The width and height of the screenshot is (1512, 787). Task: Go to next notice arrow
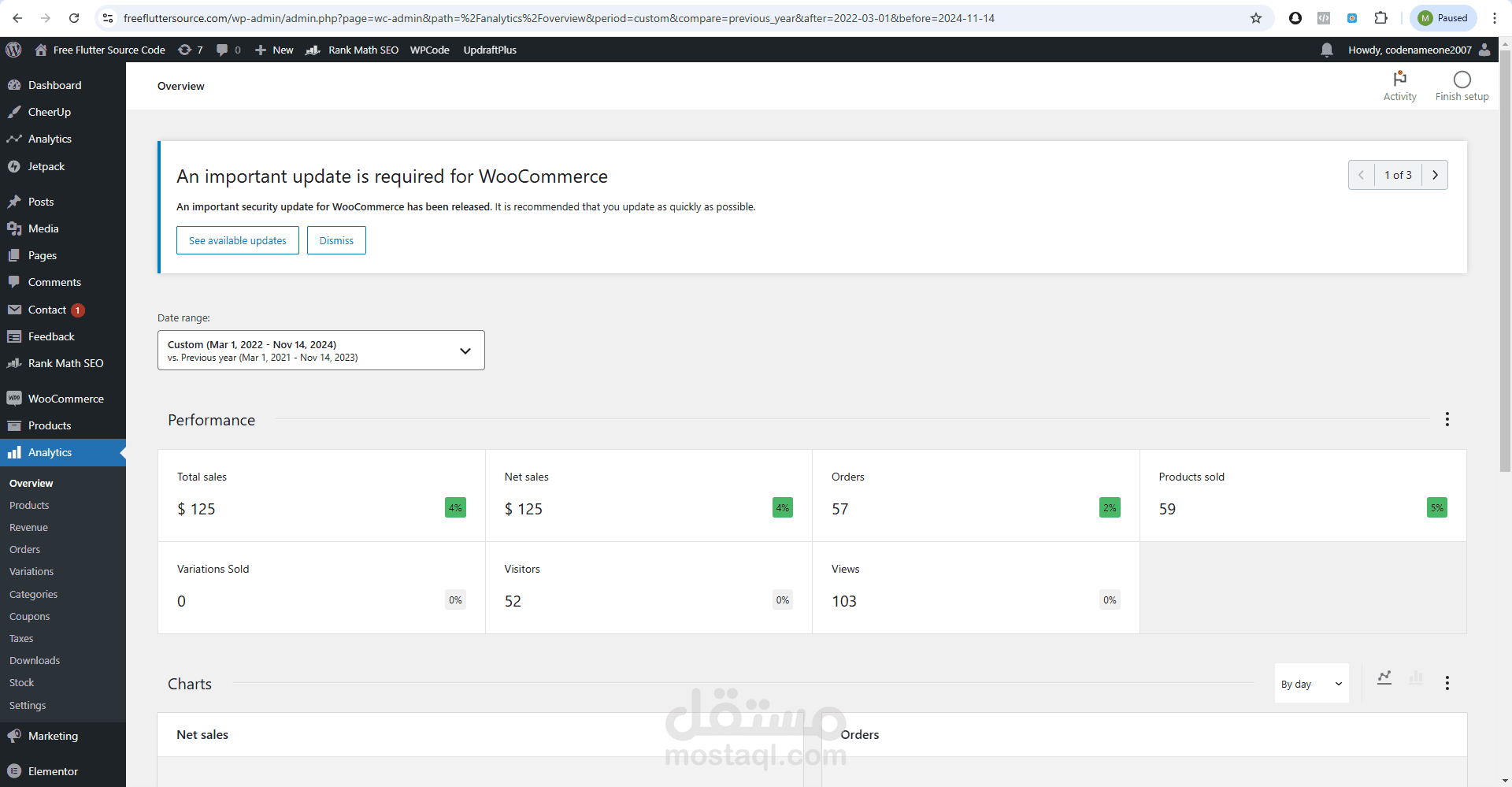(1435, 175)
